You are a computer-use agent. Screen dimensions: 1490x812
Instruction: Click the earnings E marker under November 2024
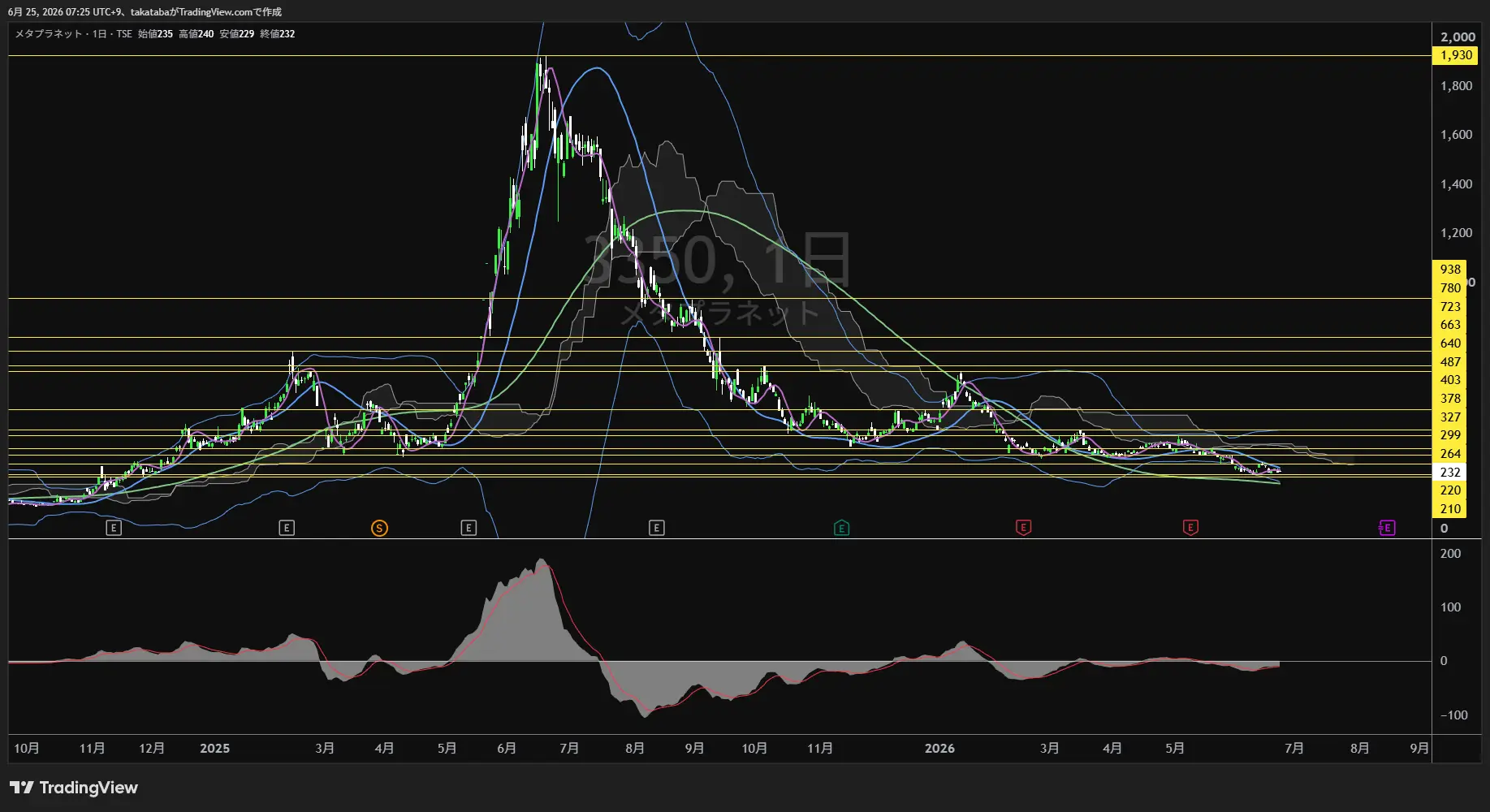point(114,529)
